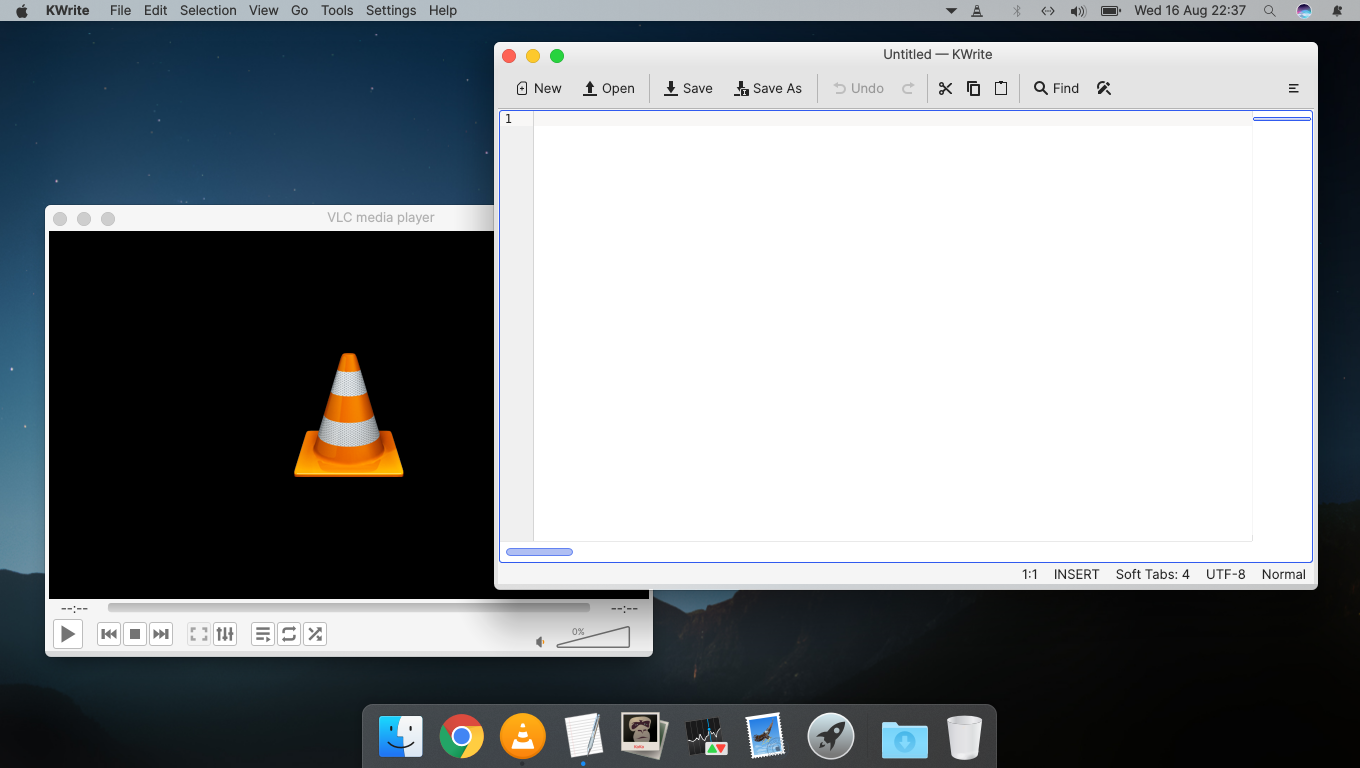
Task: Open the KWrite hamburger menu
Action: pyautogui.click(x=1293, y=88)
